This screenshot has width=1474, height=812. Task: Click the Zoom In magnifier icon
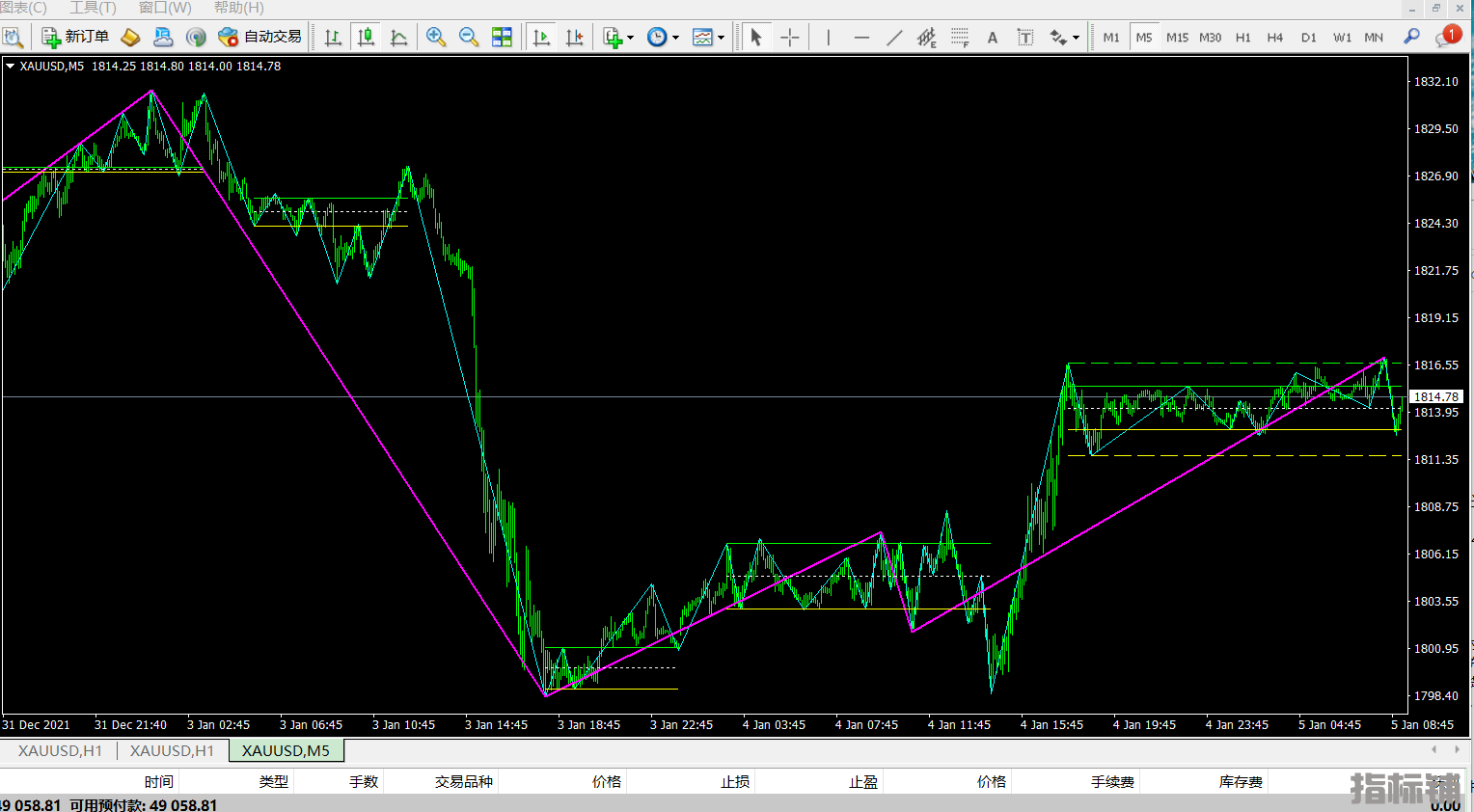[x=436, y=37]
